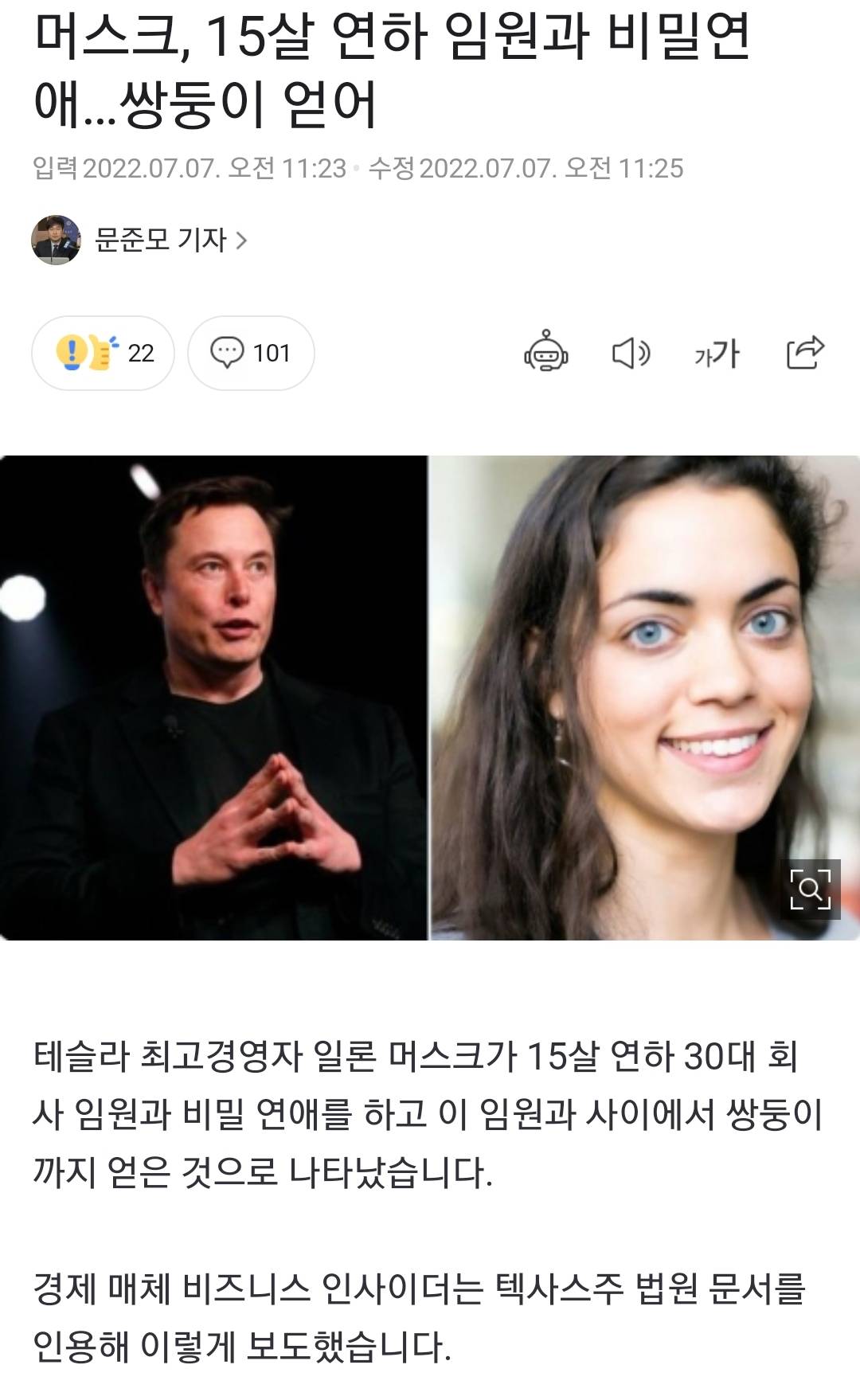Open the 가가 font size setting

point(717,353)
